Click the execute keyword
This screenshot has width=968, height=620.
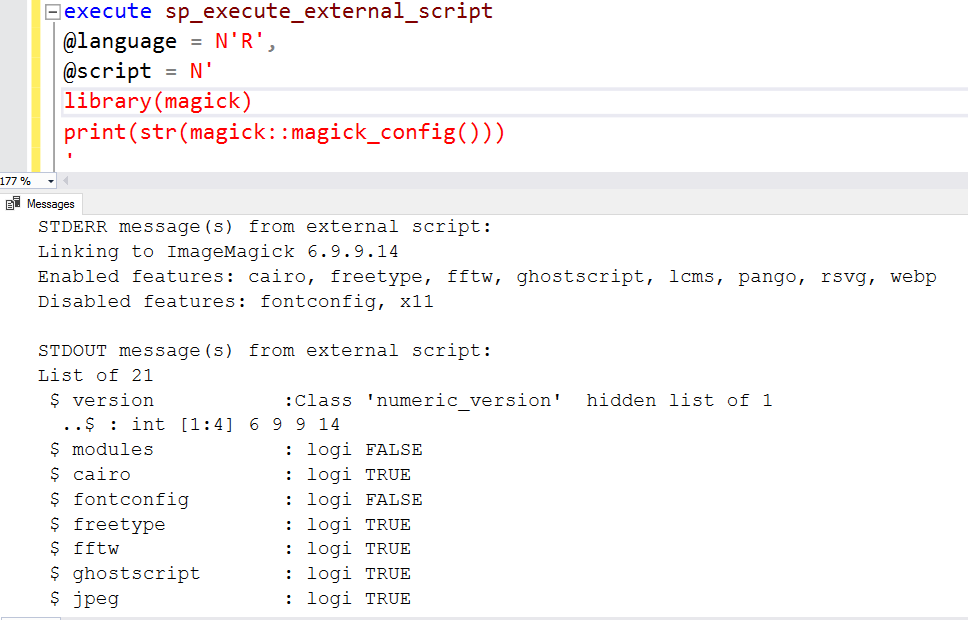[108, 12]
